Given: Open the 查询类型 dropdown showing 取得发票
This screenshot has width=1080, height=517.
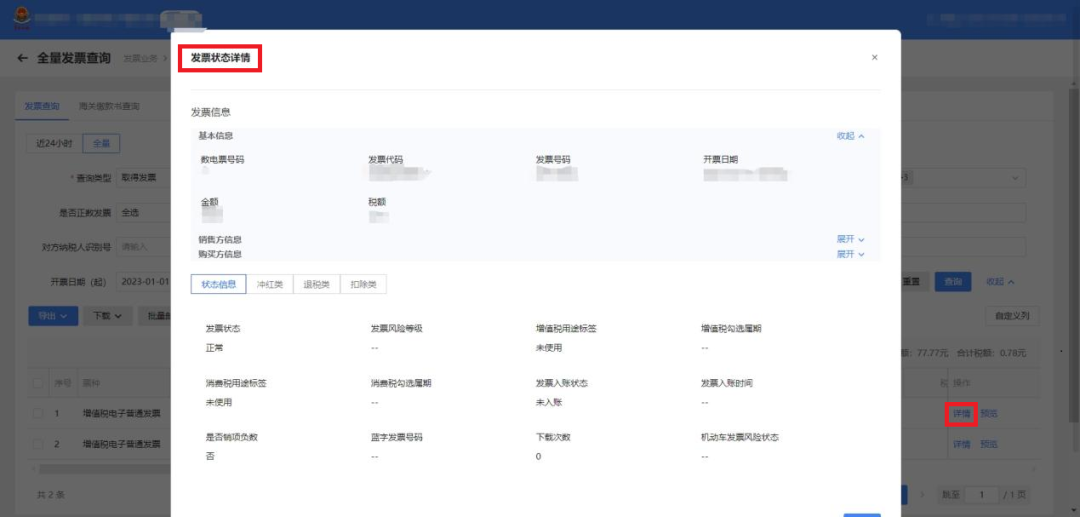Looking at the screenshot, I should pos(144,178).
